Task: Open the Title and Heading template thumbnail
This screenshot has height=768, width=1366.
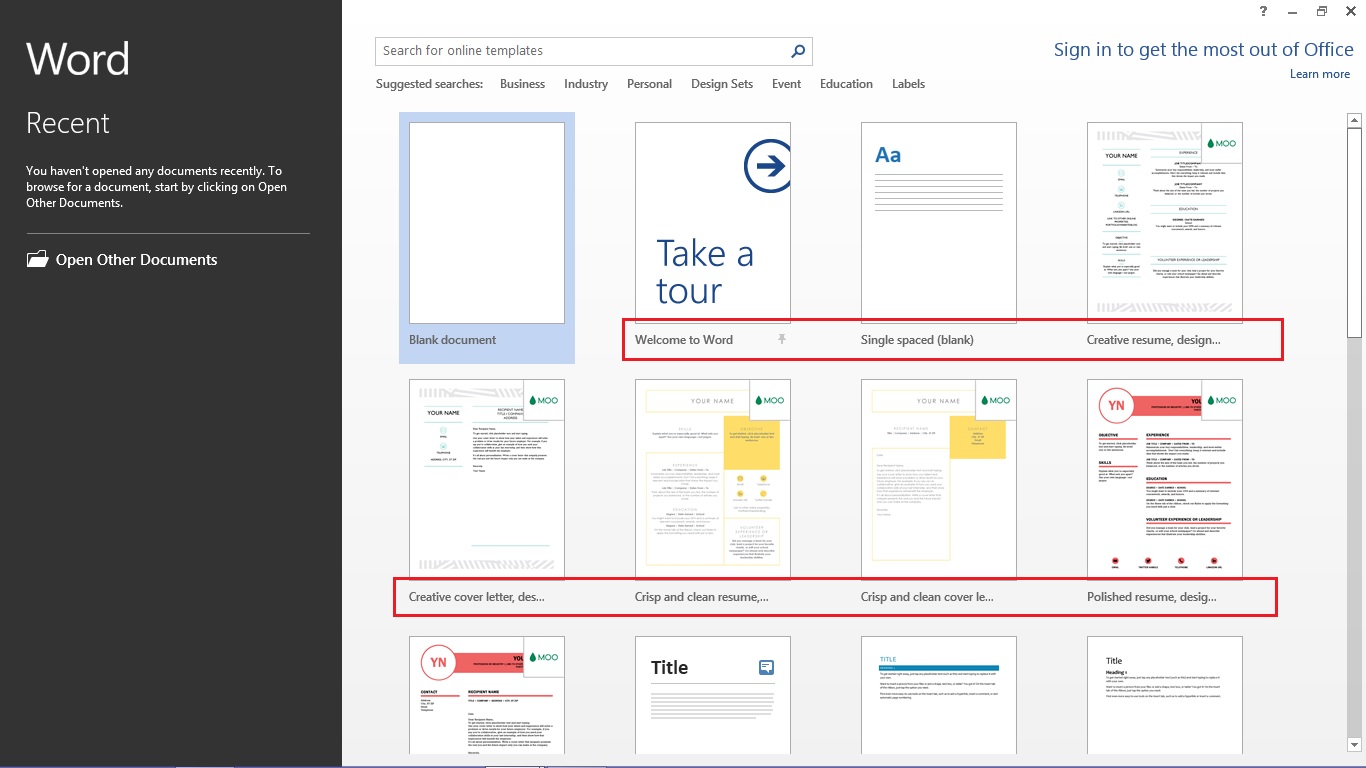Action: tap(1165, 695)
